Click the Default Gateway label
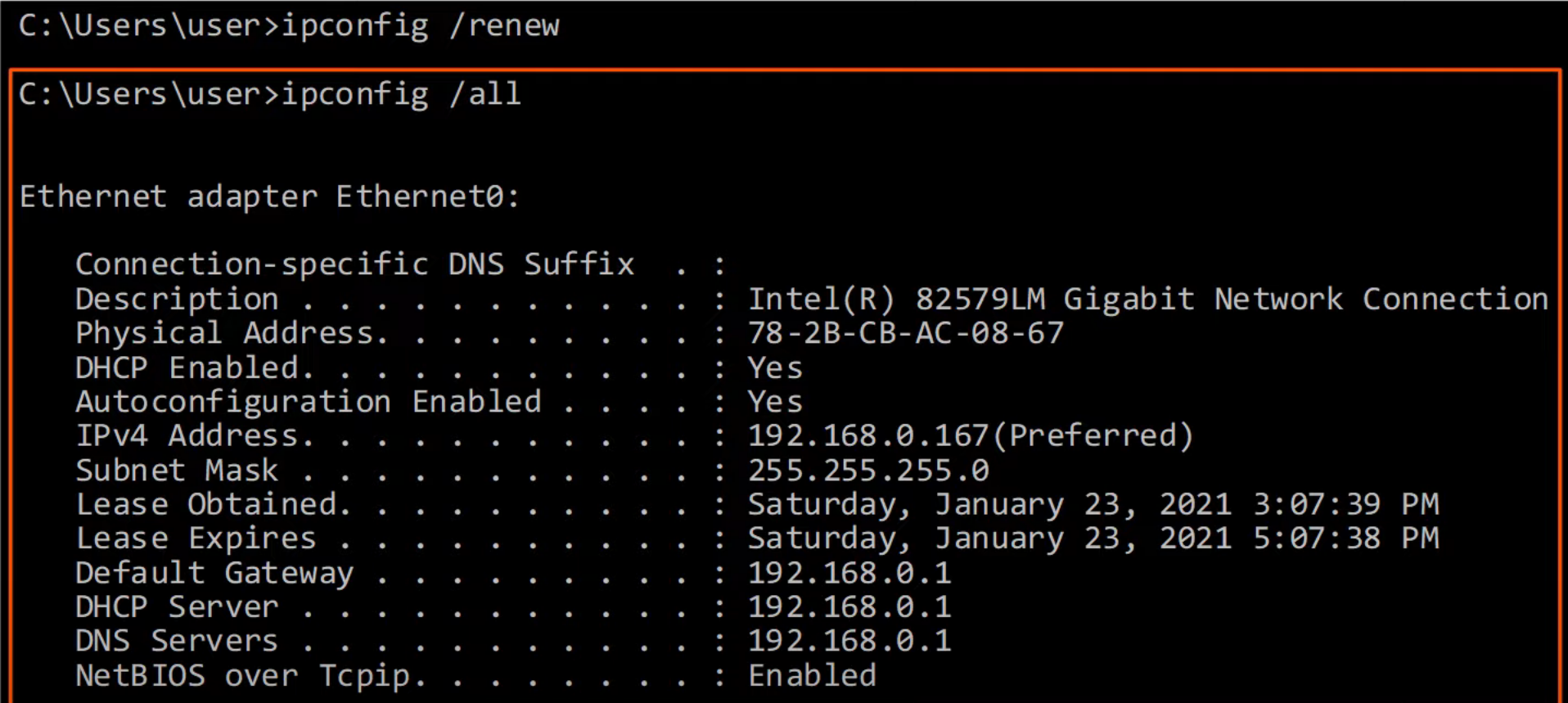 pos(214,573)
